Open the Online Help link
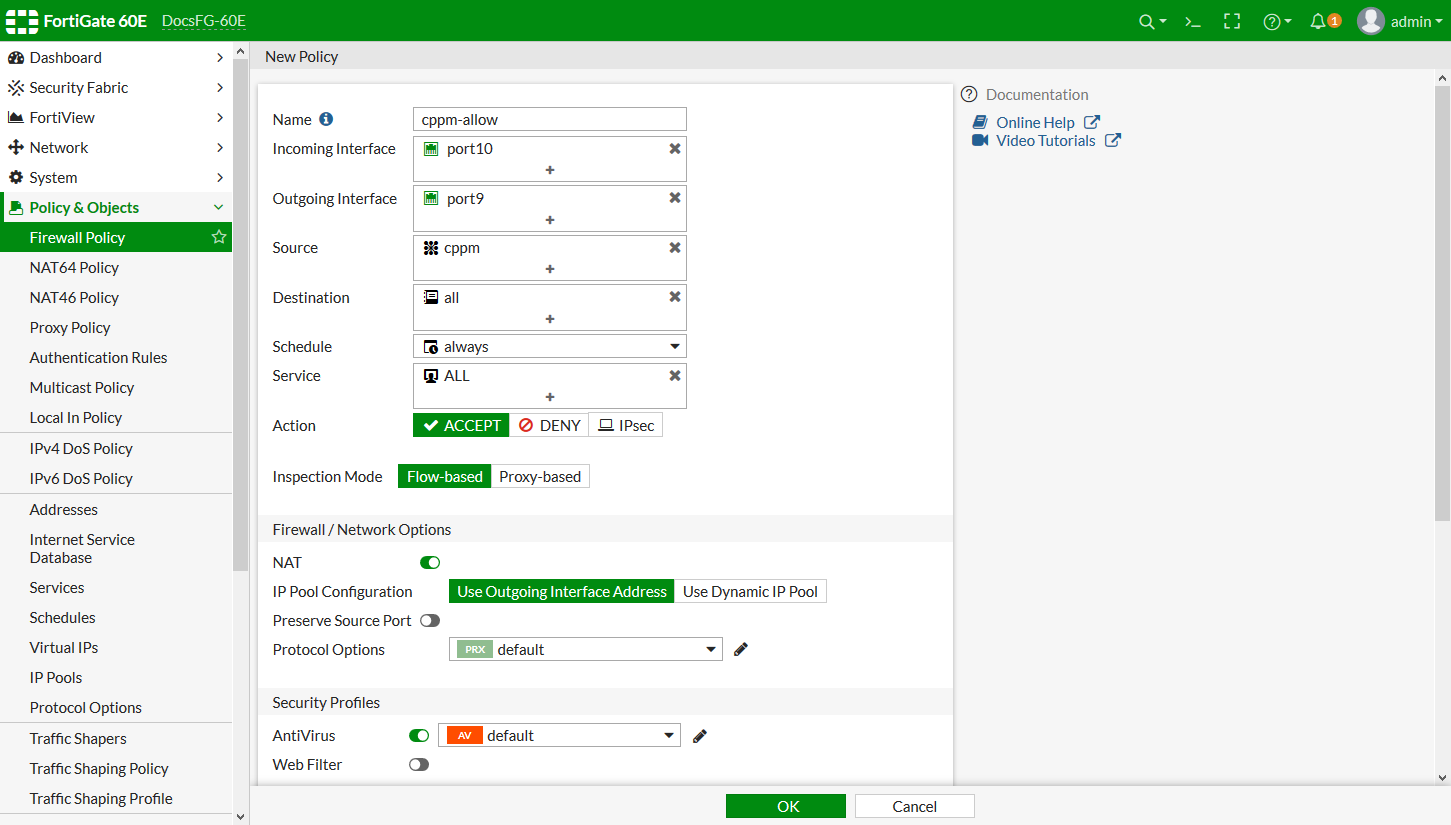 click(1035, 122)
